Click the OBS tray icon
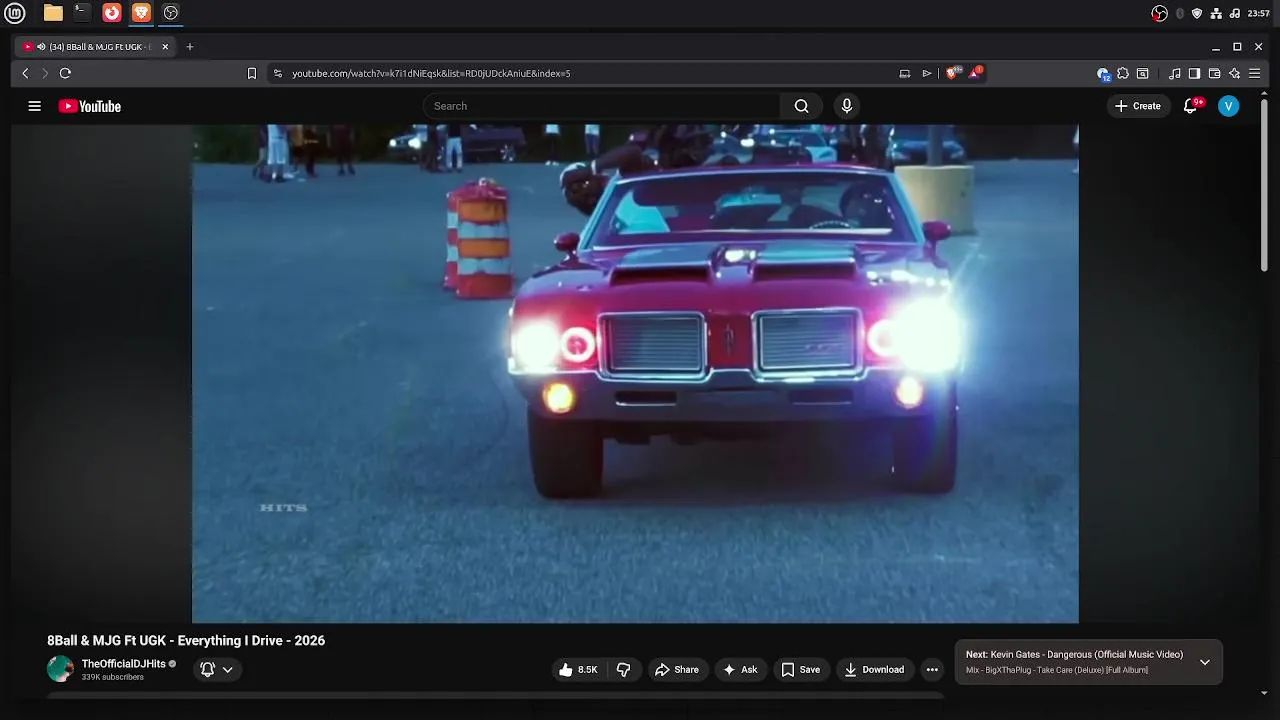This screenshot has width=1280, height=720. [x=1160, y=13]
